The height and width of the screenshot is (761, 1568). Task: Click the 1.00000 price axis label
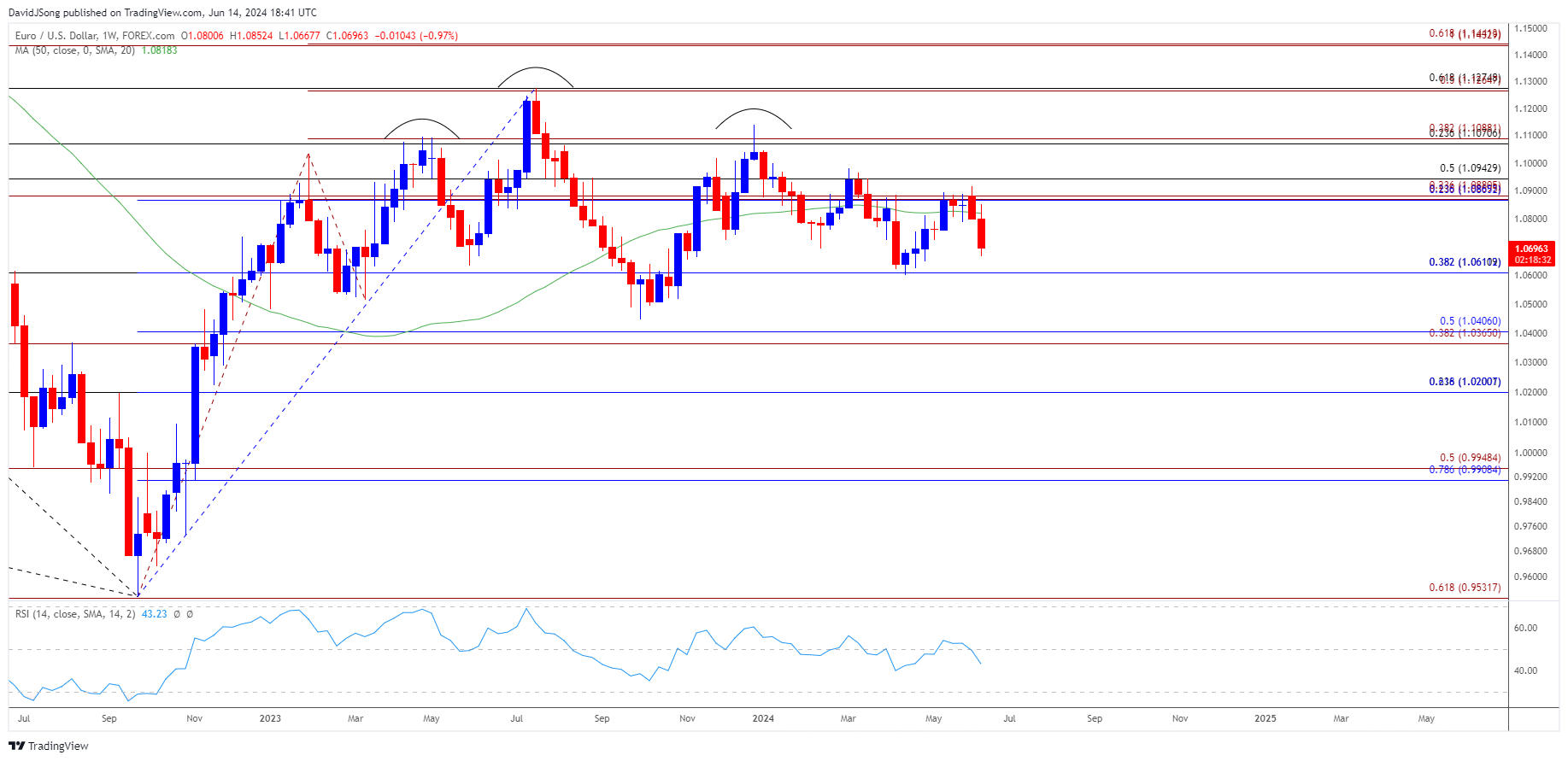pyautogui.click(x=1530, y=453)
